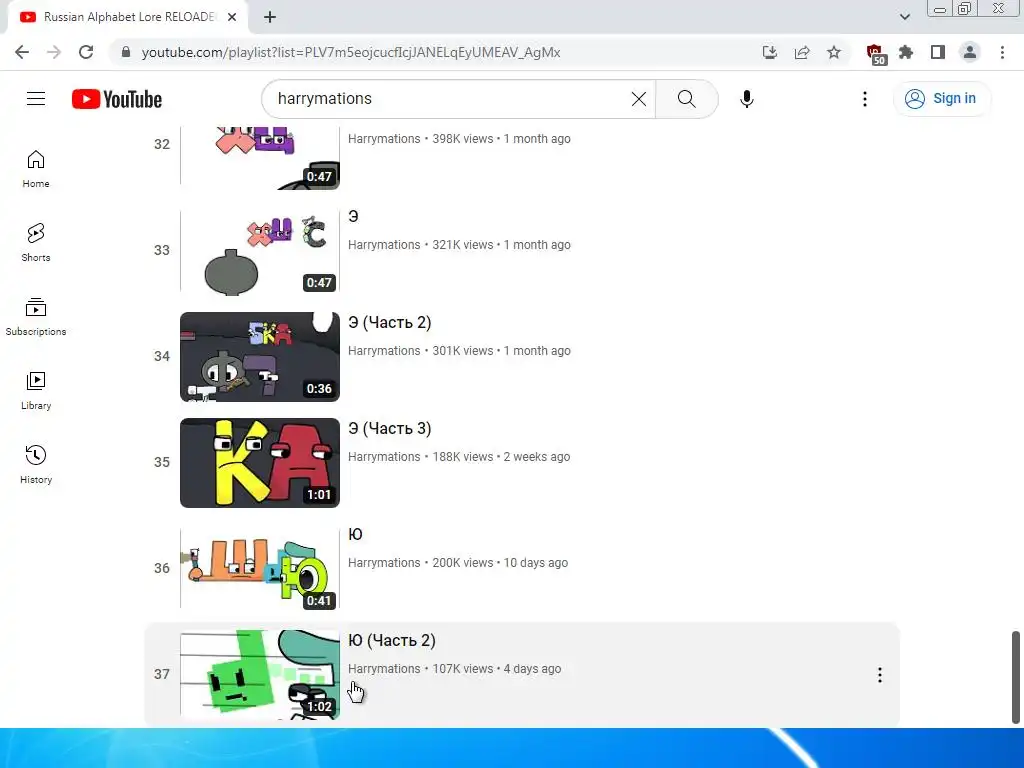The image size is (1024, 768).
Task: Open video titled Ю
Action: [355, 534]
